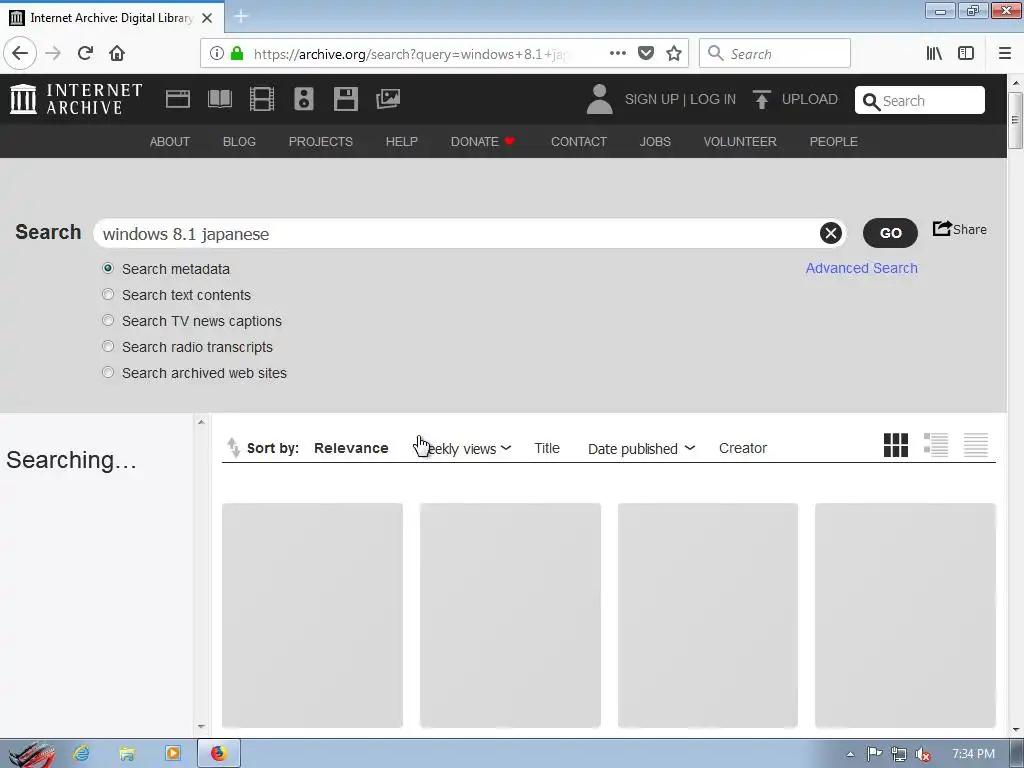Switch to compact list view

(976, 445)
